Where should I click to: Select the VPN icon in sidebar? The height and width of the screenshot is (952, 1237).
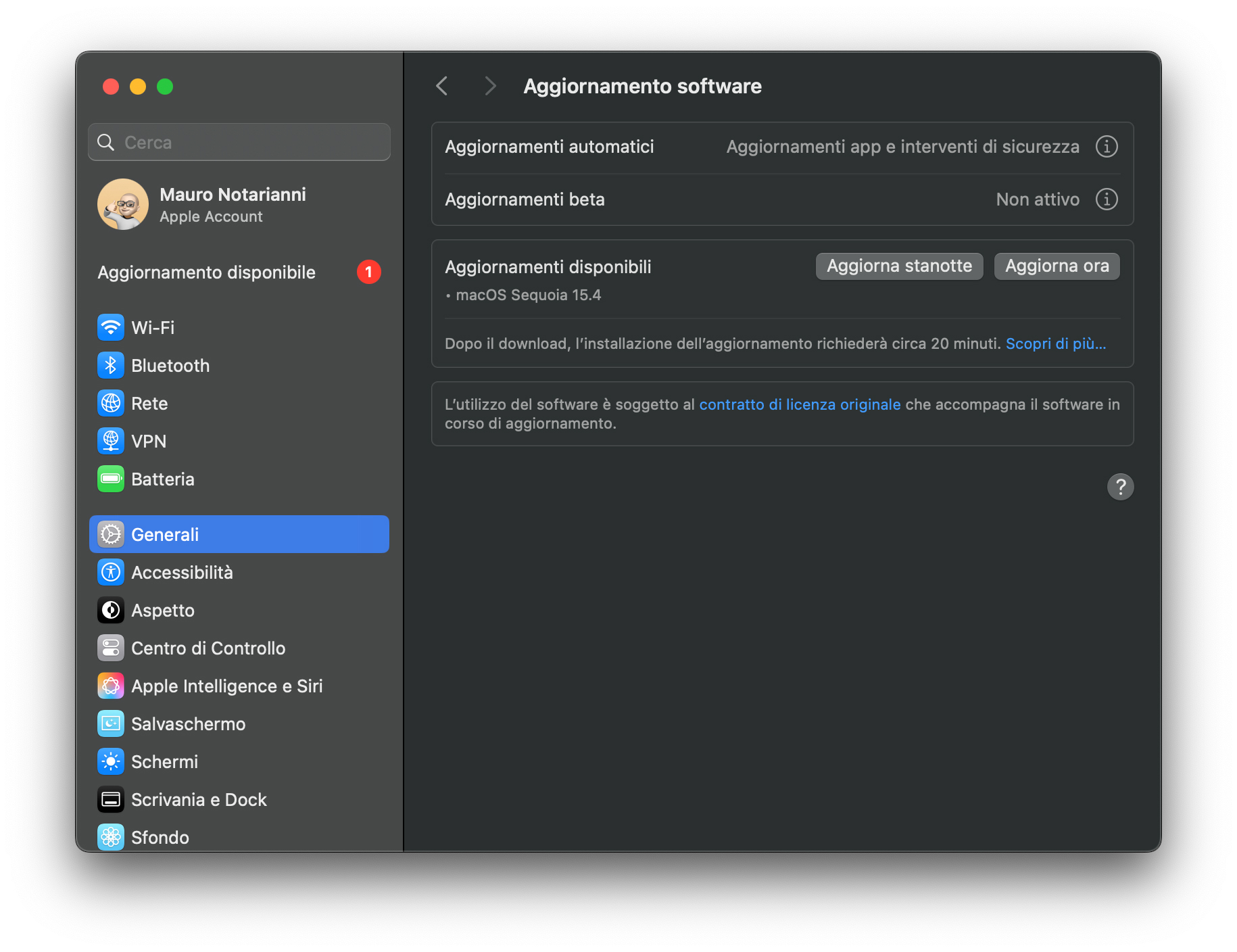coord(111,442)
